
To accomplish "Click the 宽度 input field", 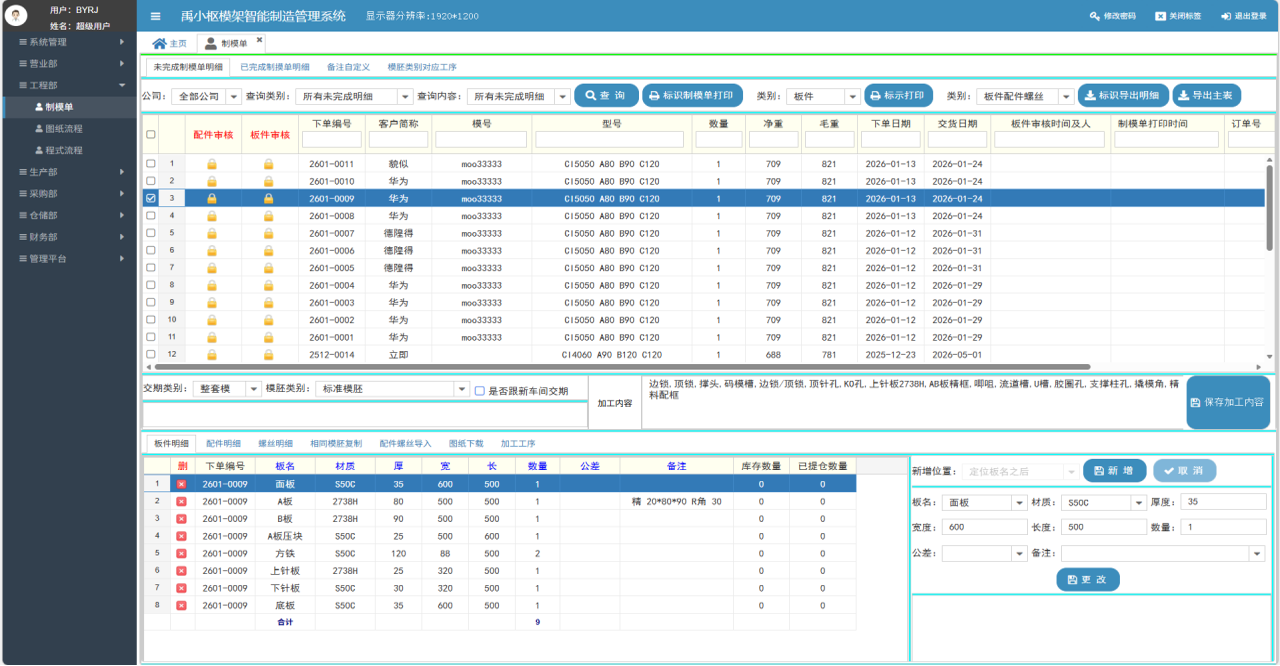I will 984,527.
